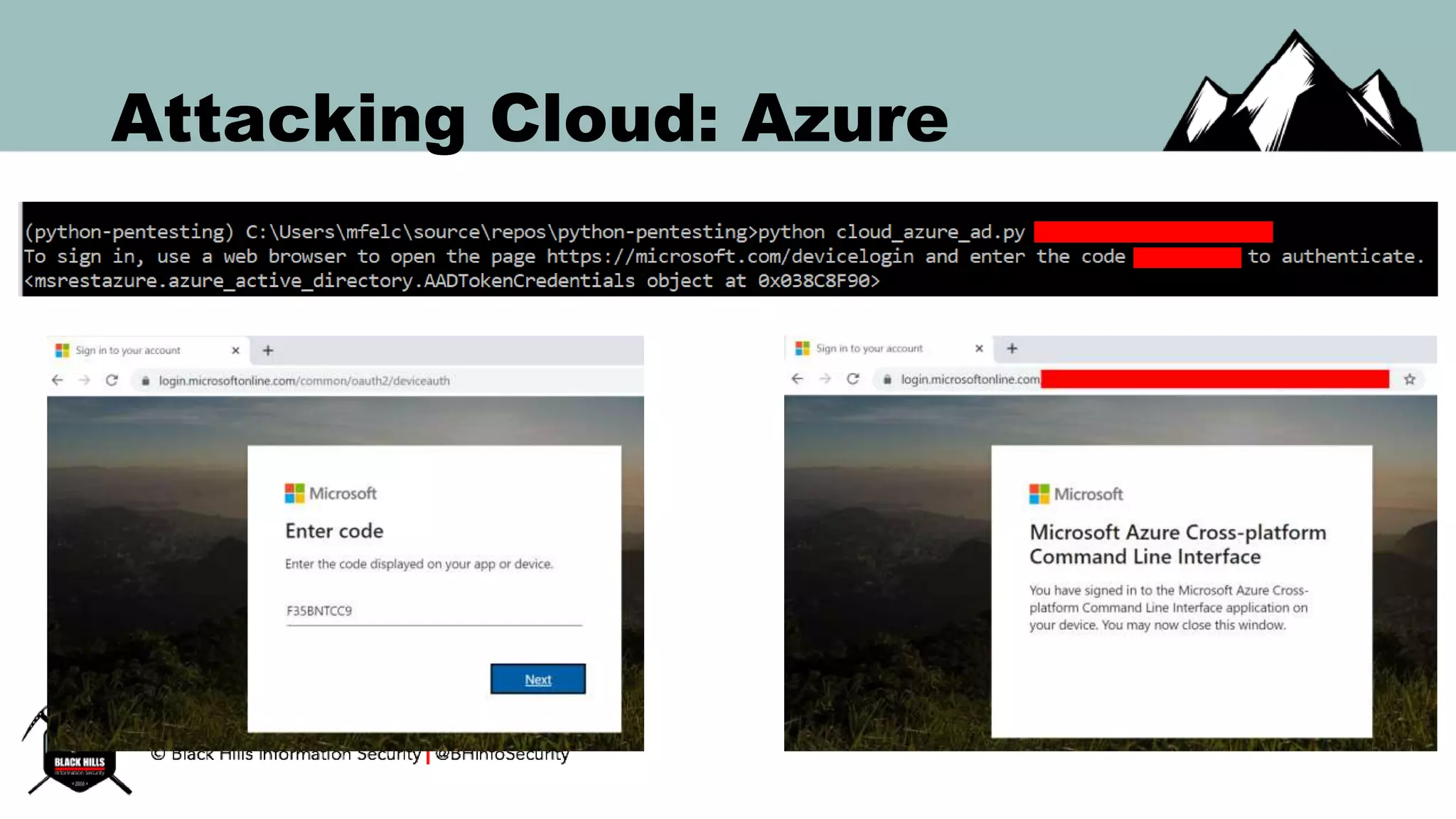Click forward arrow in right browser window

point(825,379)
